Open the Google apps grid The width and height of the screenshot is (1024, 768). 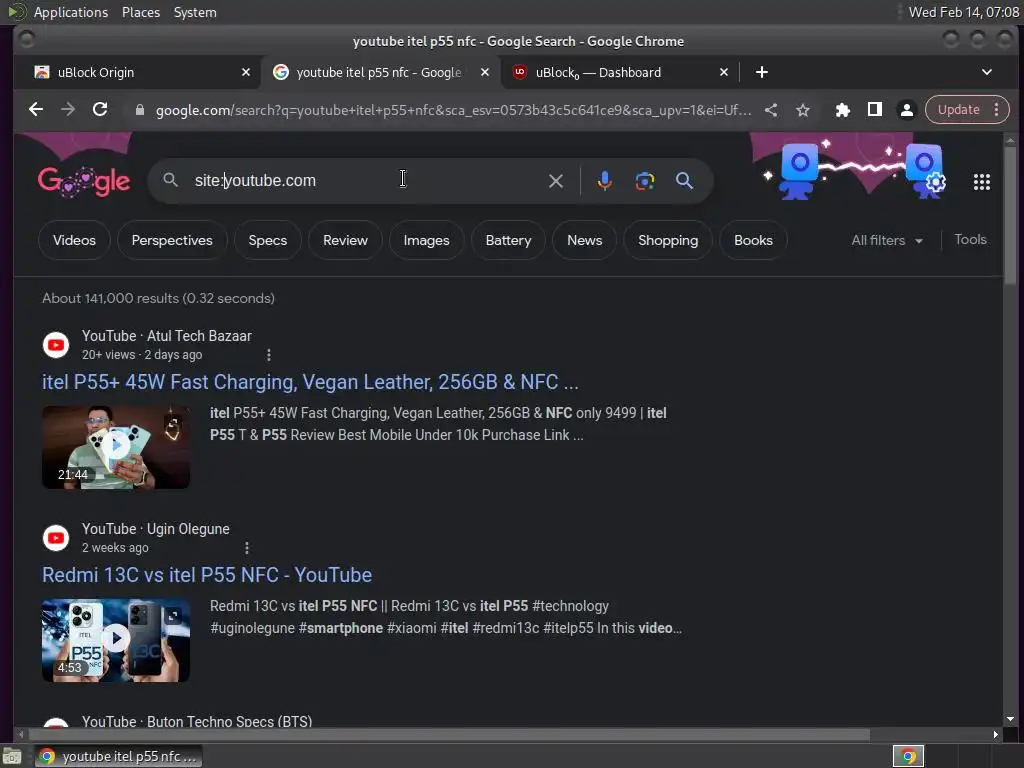pos(982,182)
